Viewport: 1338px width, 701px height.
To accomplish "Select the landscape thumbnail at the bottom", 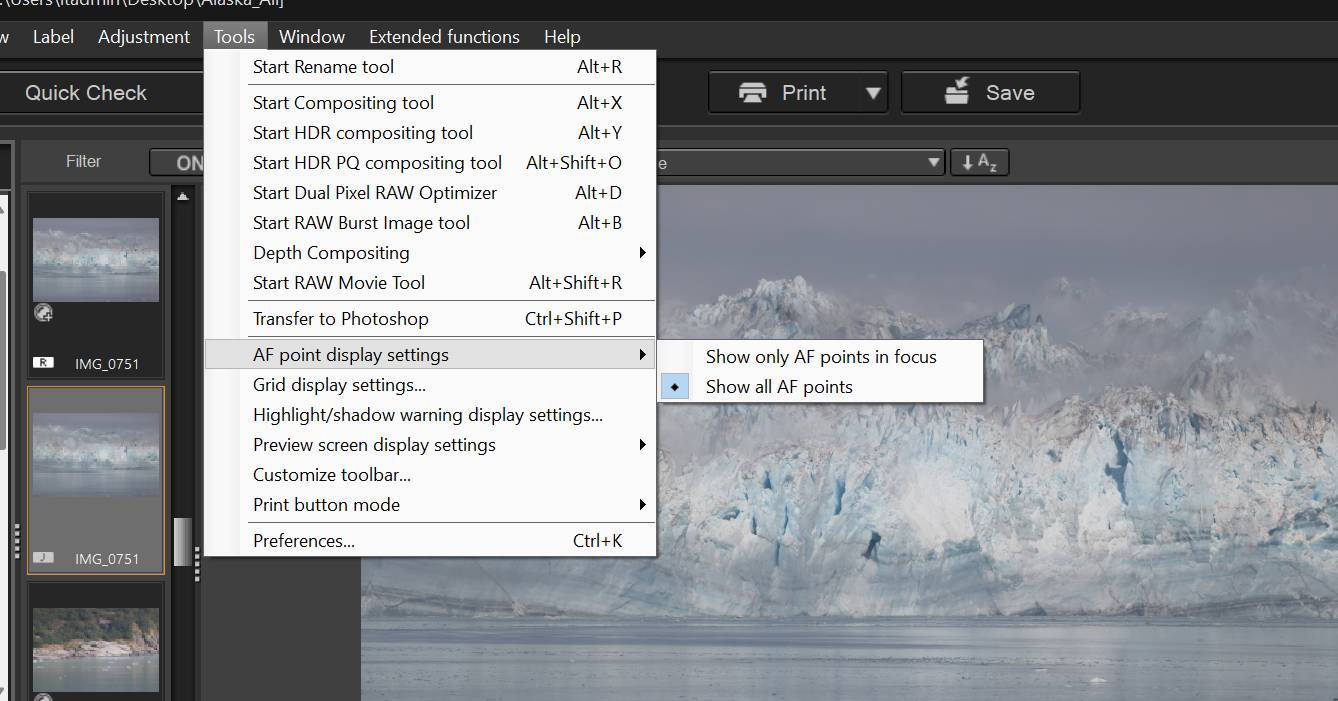I will [95, 649].
